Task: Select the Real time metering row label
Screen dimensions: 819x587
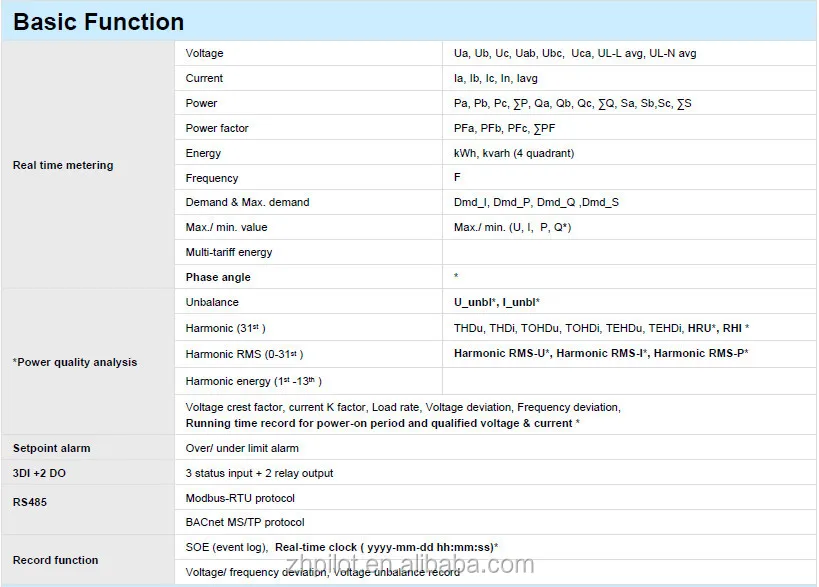Action: point(65,165)
